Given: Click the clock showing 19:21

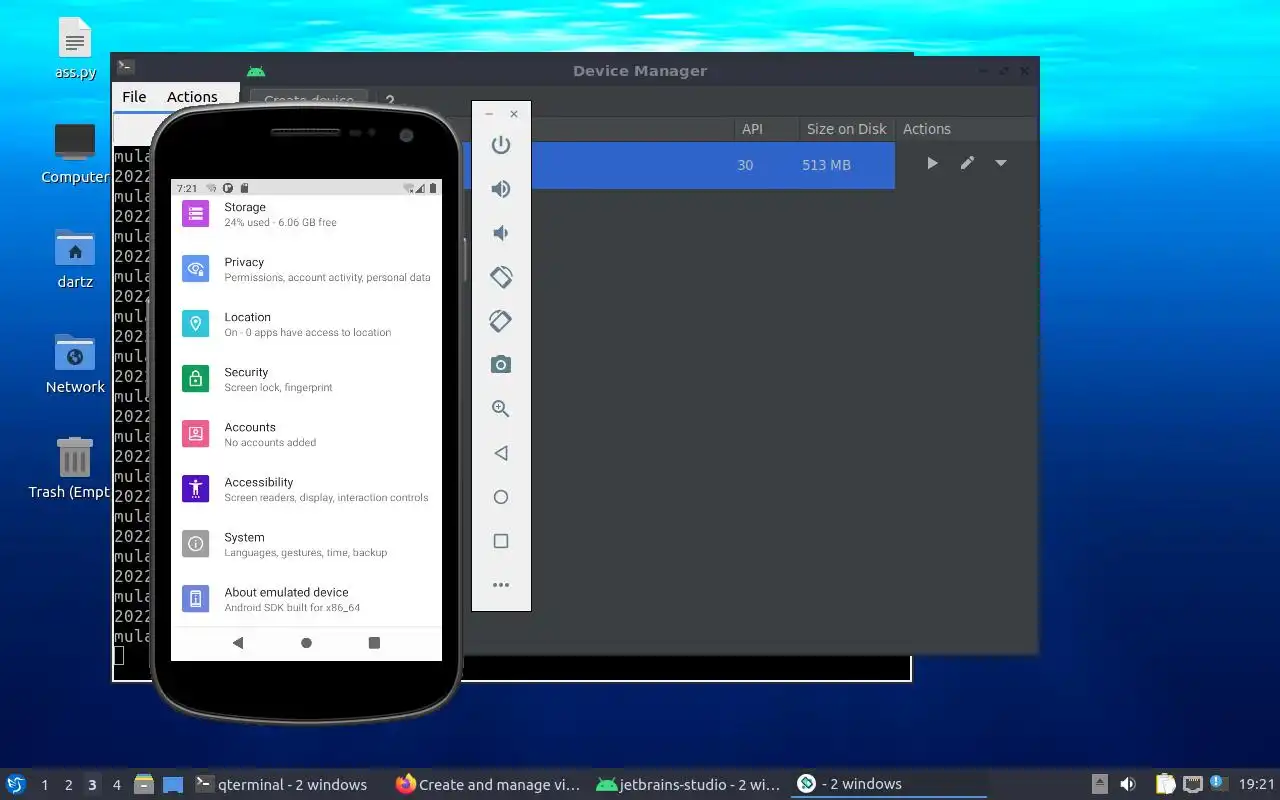Looking at the screenshot, I should click(1257, 785).
